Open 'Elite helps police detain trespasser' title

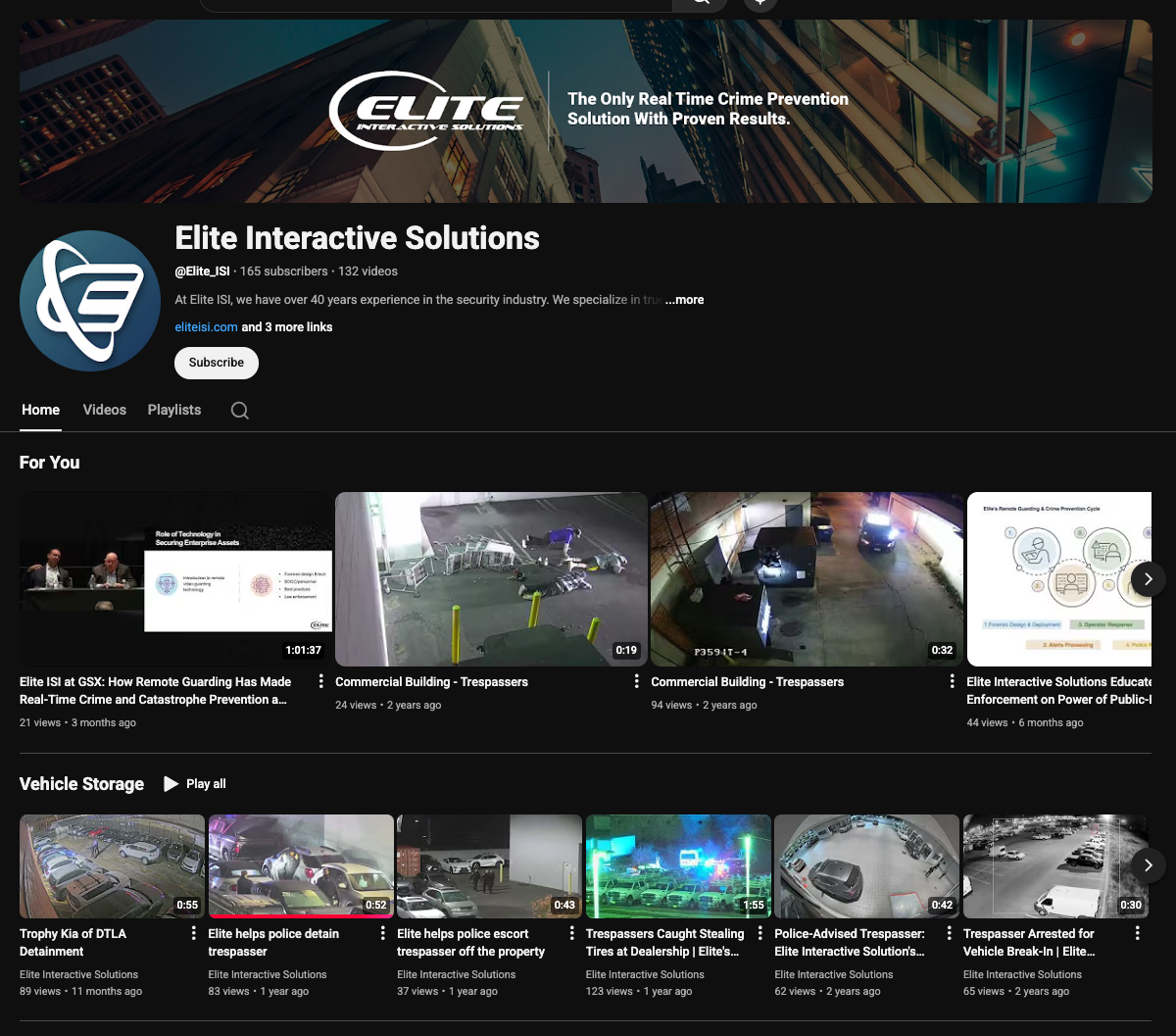coord(273,942)
